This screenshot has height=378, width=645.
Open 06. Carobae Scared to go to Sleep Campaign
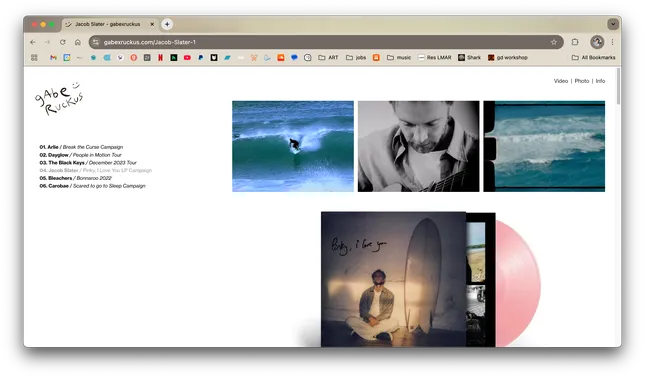[x=92, y=186]
